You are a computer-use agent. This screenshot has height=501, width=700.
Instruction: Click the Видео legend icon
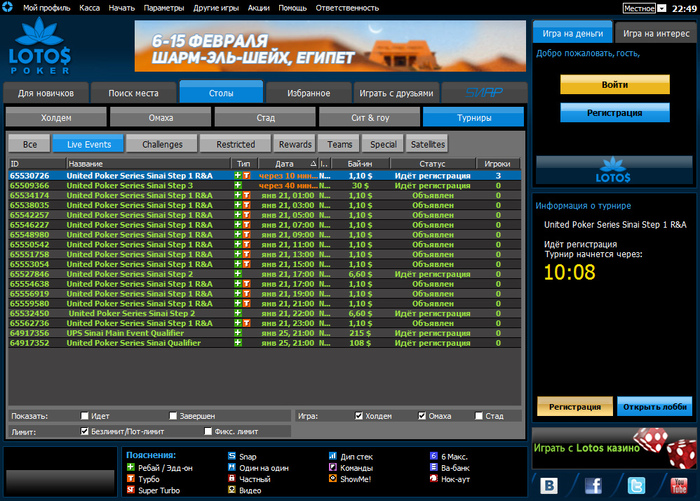[x=232, y=489]
